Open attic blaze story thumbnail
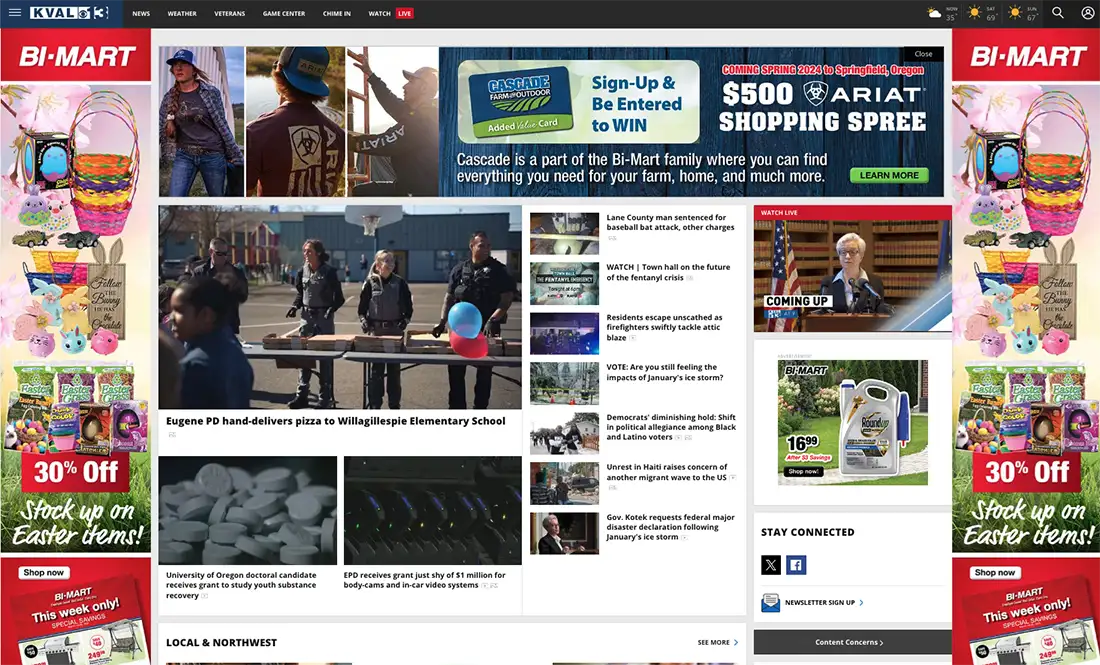Screen dimensions: 1100x665 tap(565, 333)
